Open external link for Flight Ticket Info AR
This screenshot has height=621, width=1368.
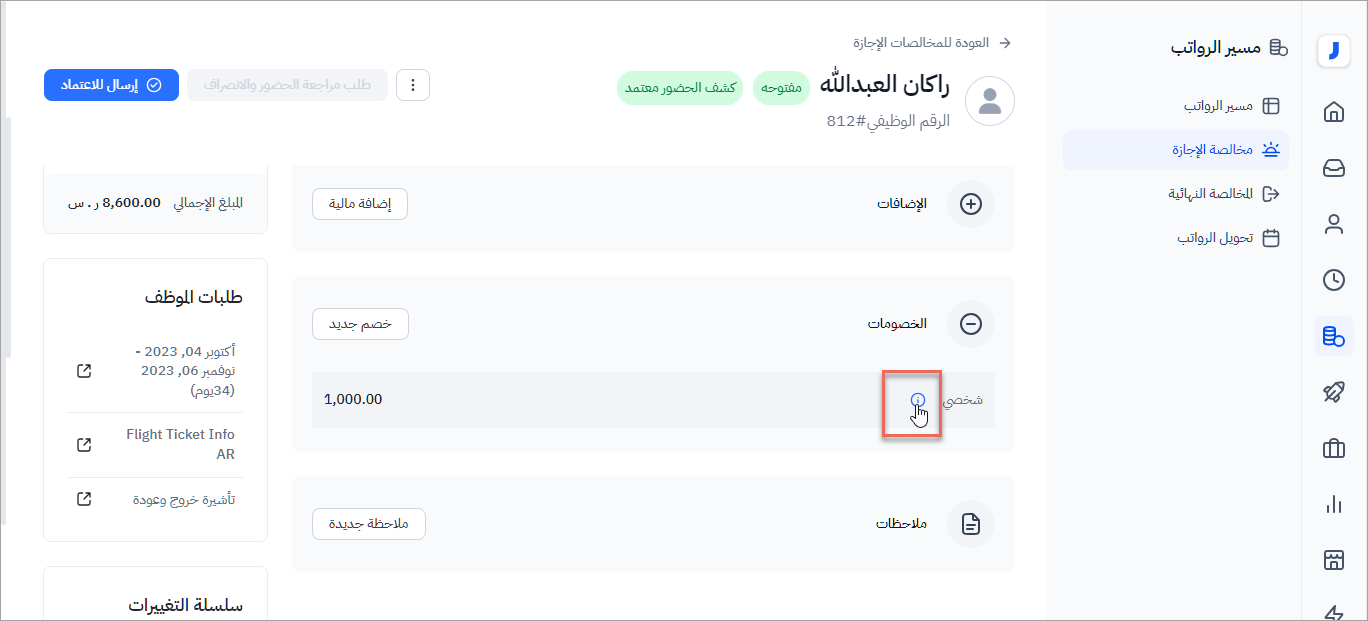pos(84,444)
